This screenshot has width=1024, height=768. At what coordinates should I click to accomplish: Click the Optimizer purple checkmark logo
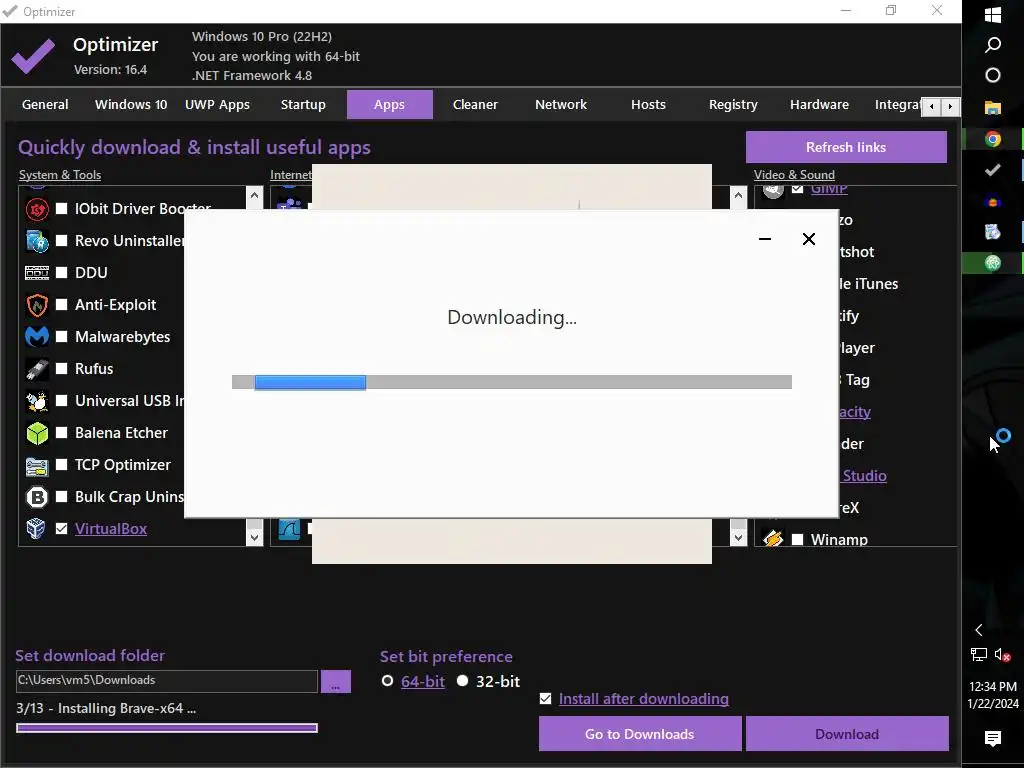click(33, 56)
